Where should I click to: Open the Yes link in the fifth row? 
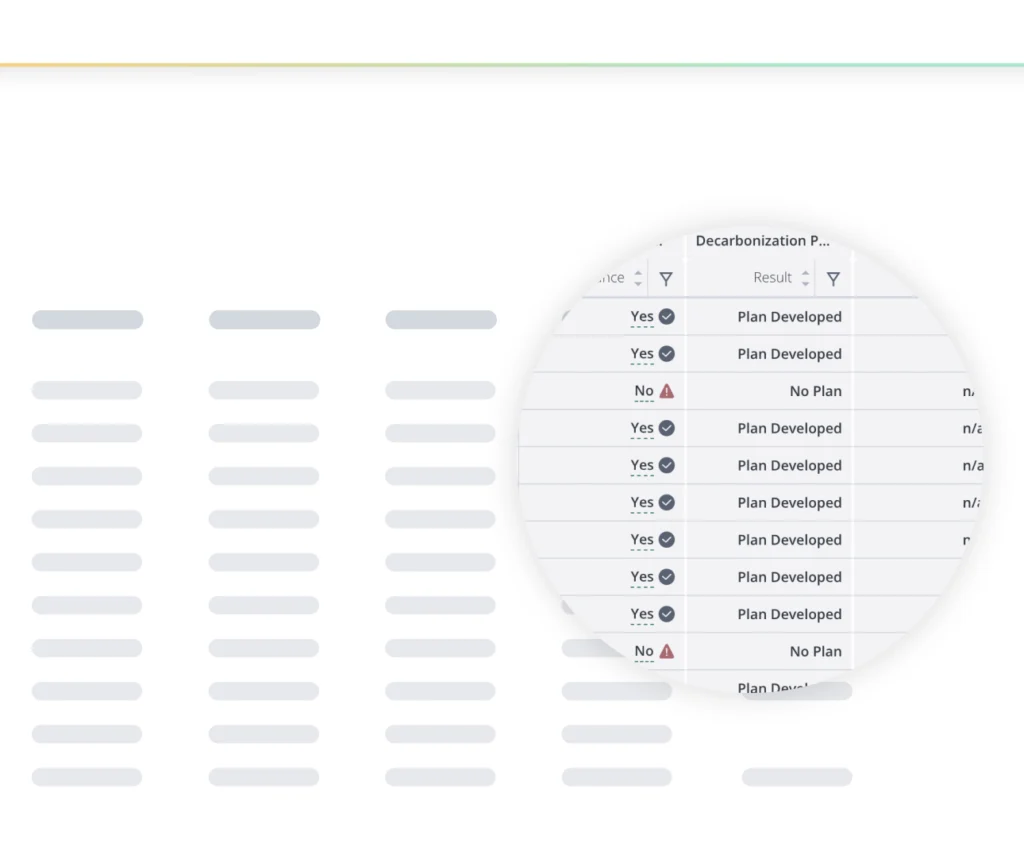pos(642,465)
